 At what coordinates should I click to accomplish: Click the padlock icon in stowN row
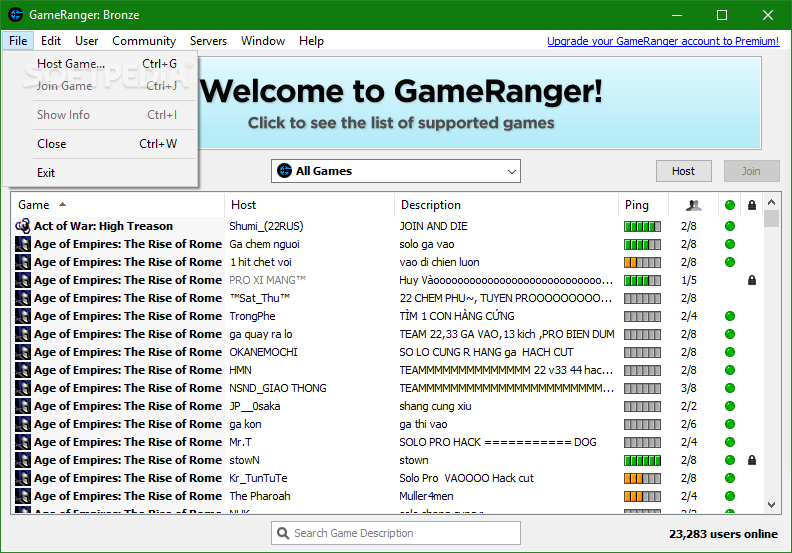click(752, 460)
